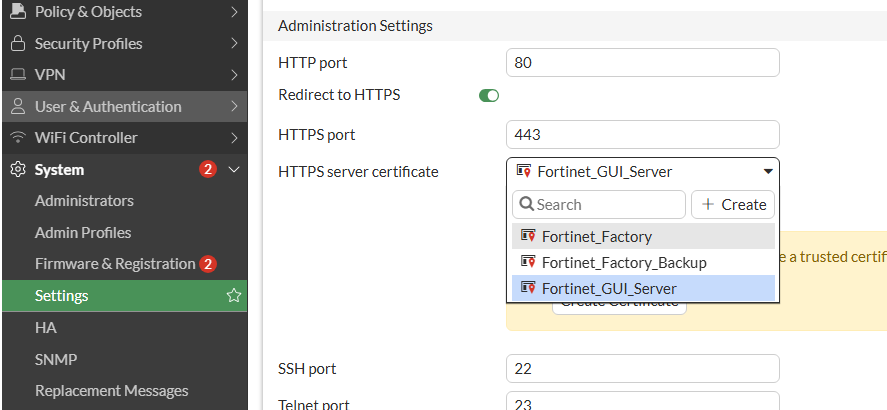Expand the User & Authentication chevron
This screenshot has height=410, width=887.
234,106
